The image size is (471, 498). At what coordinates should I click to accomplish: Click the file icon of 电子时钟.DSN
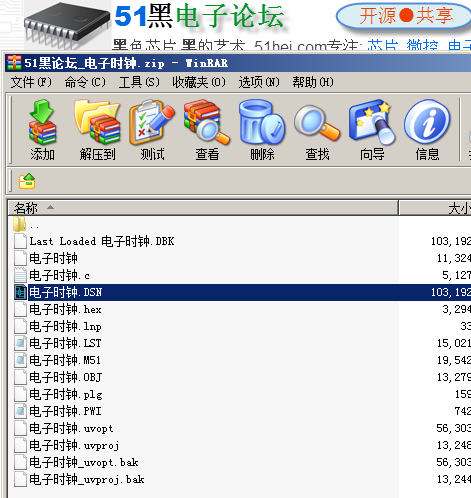click(x=20, y=292)
